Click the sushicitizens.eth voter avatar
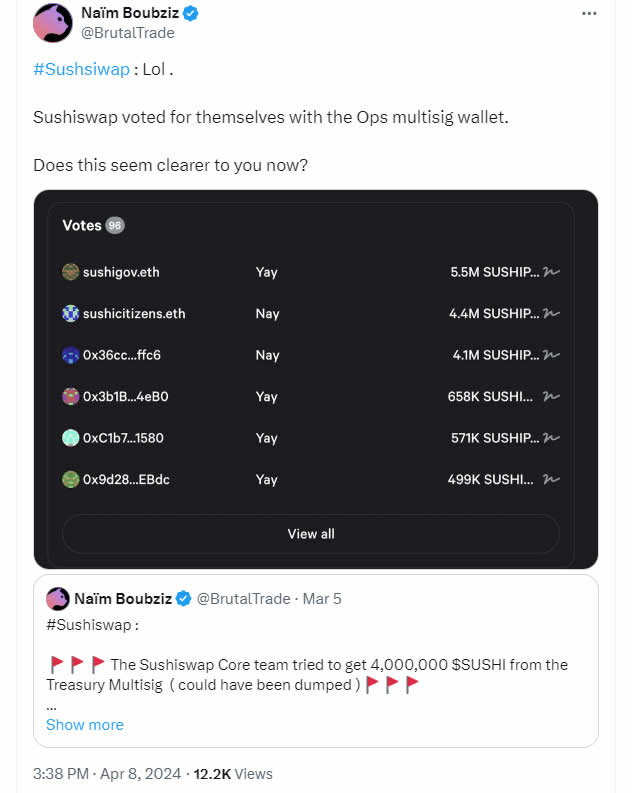The width and height of the screenshot is (632, 793). coord(70,314)
